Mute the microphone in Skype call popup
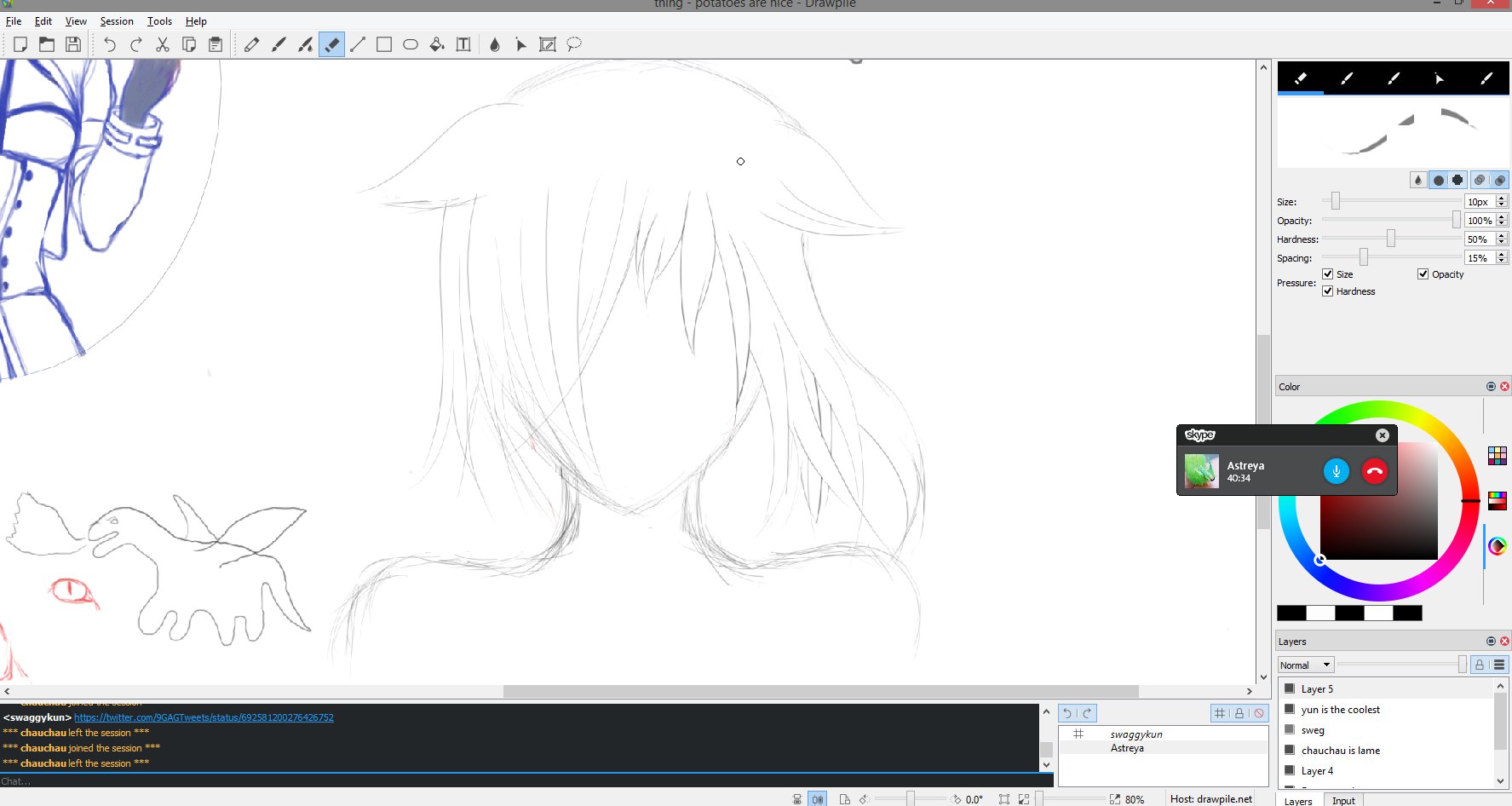This screenshot has height=806, width=1512. [x=1336, y=471]
